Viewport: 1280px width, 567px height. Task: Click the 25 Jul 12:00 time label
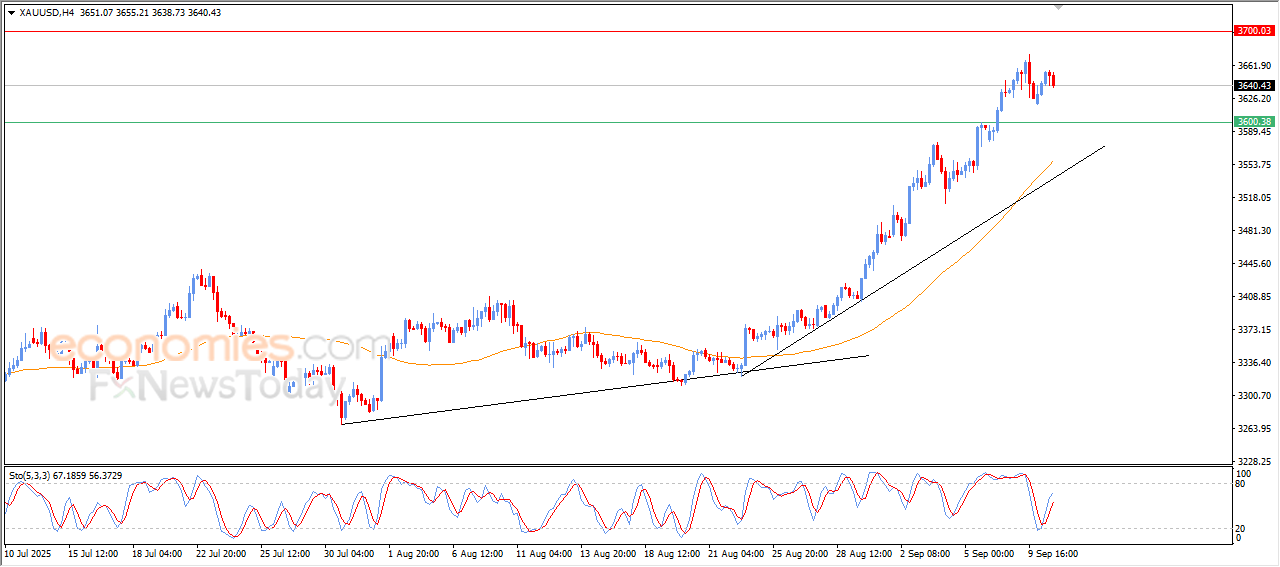click(x=285, y=552)
